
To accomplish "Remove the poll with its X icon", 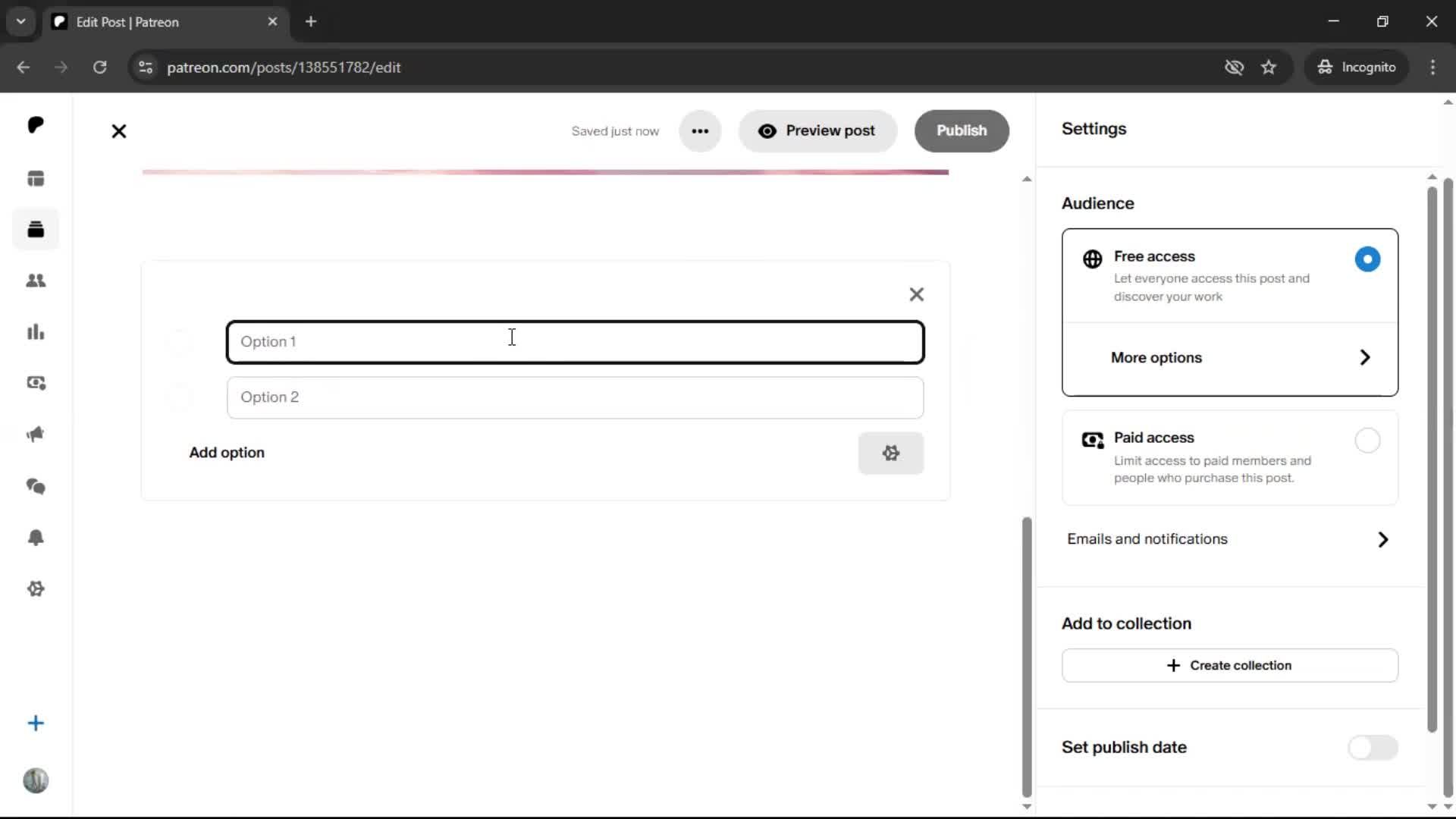I will (x=916, y=294).
